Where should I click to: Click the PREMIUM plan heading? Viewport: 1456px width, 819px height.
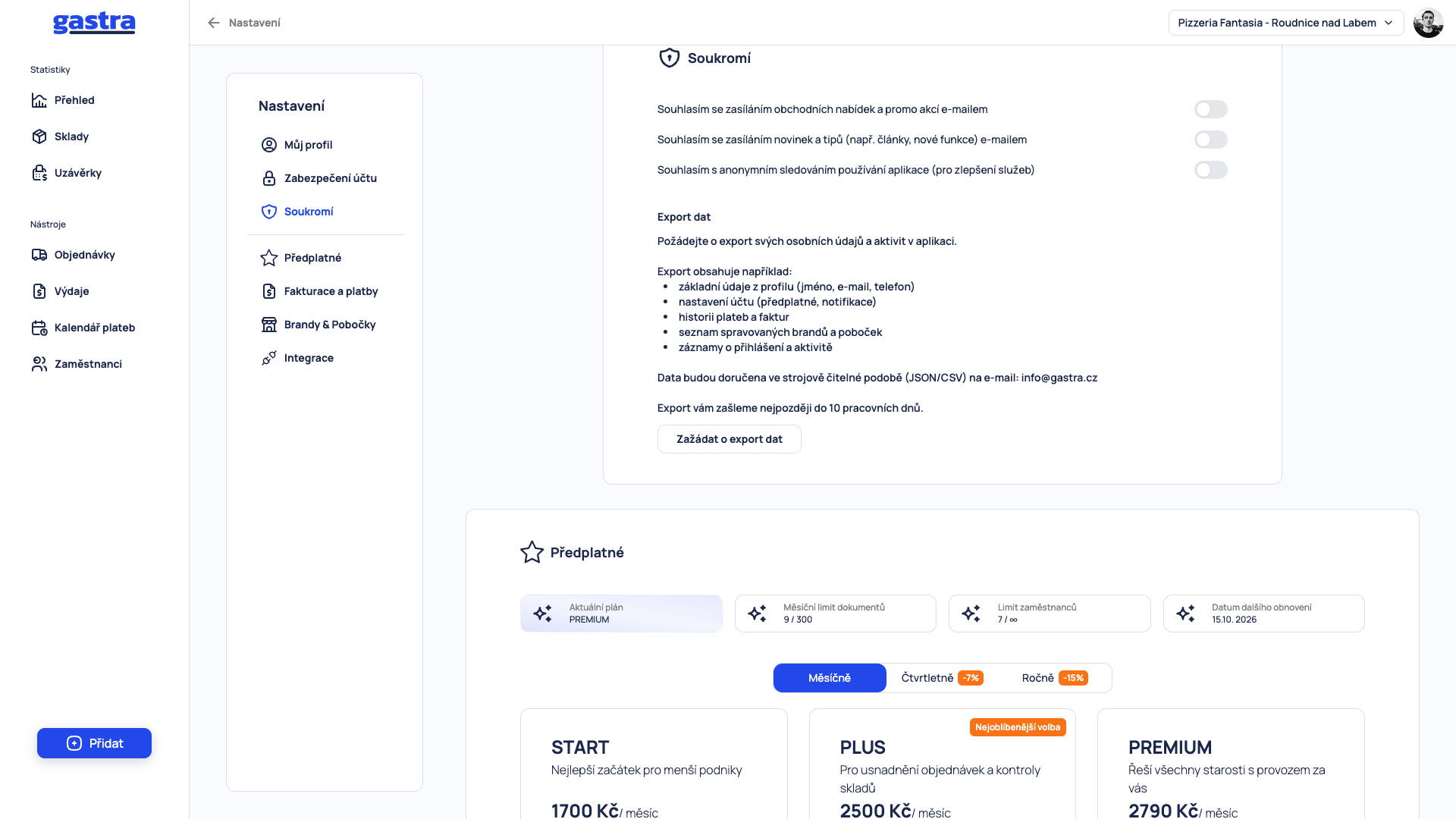(x=1170, y=748)
